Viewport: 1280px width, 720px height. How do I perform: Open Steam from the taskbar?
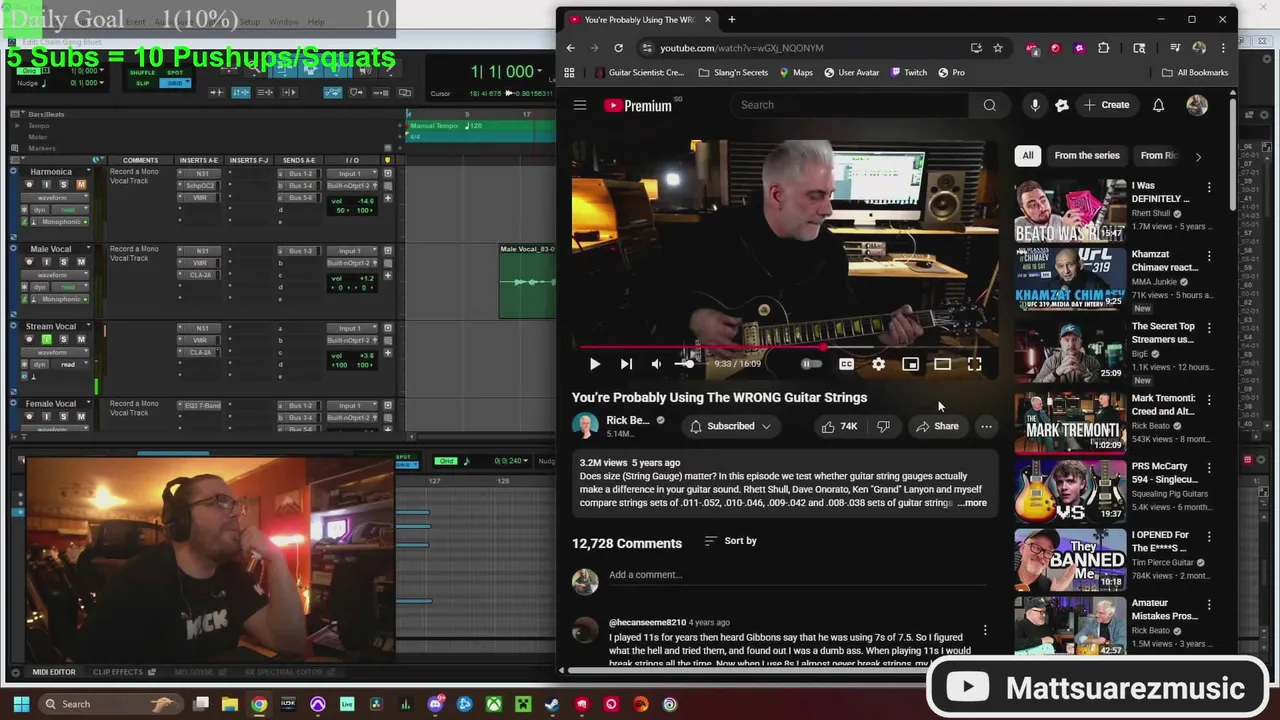[x=552, y=704]
